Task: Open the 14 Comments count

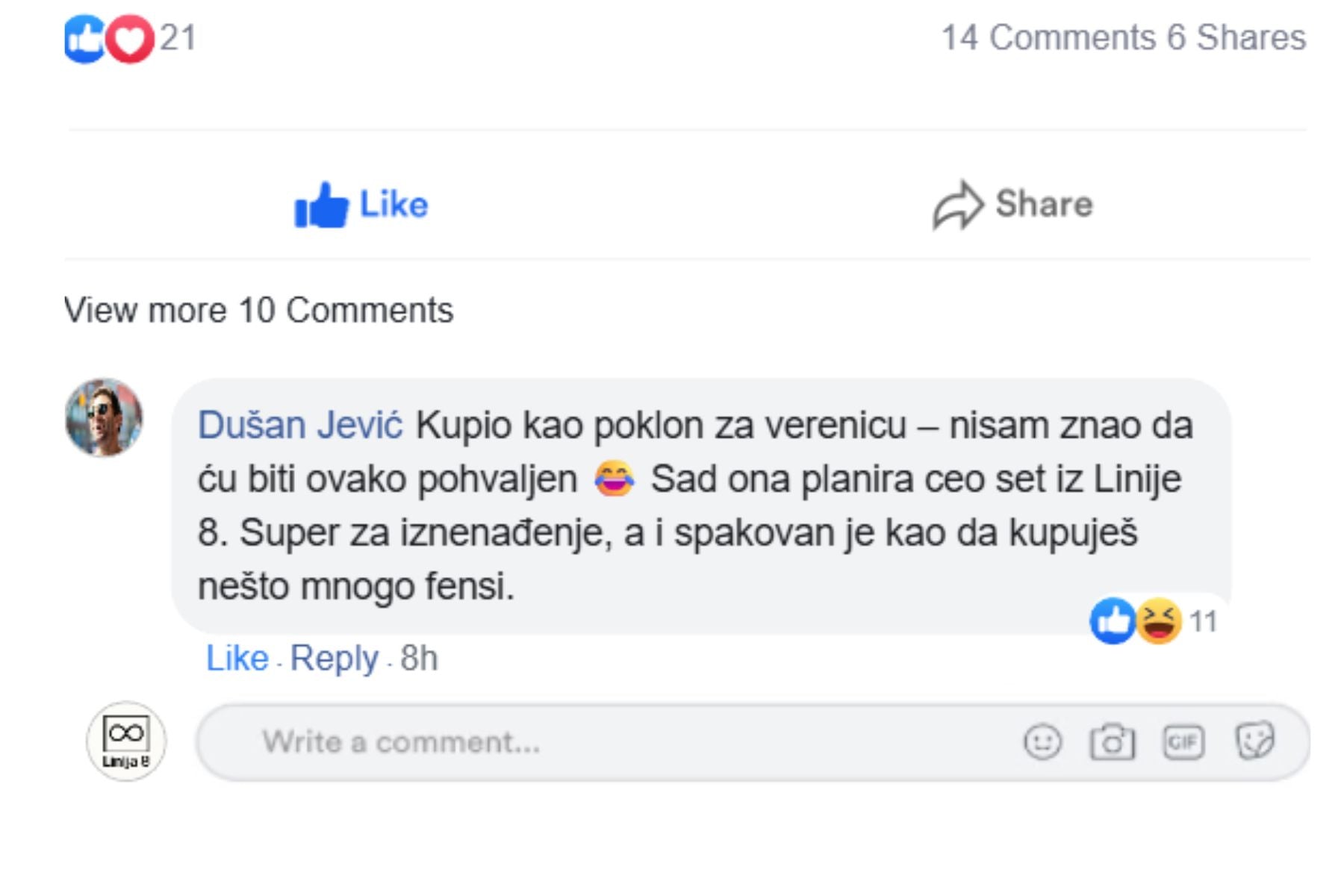Action: pyautogui.click(x=1048, y=37)
